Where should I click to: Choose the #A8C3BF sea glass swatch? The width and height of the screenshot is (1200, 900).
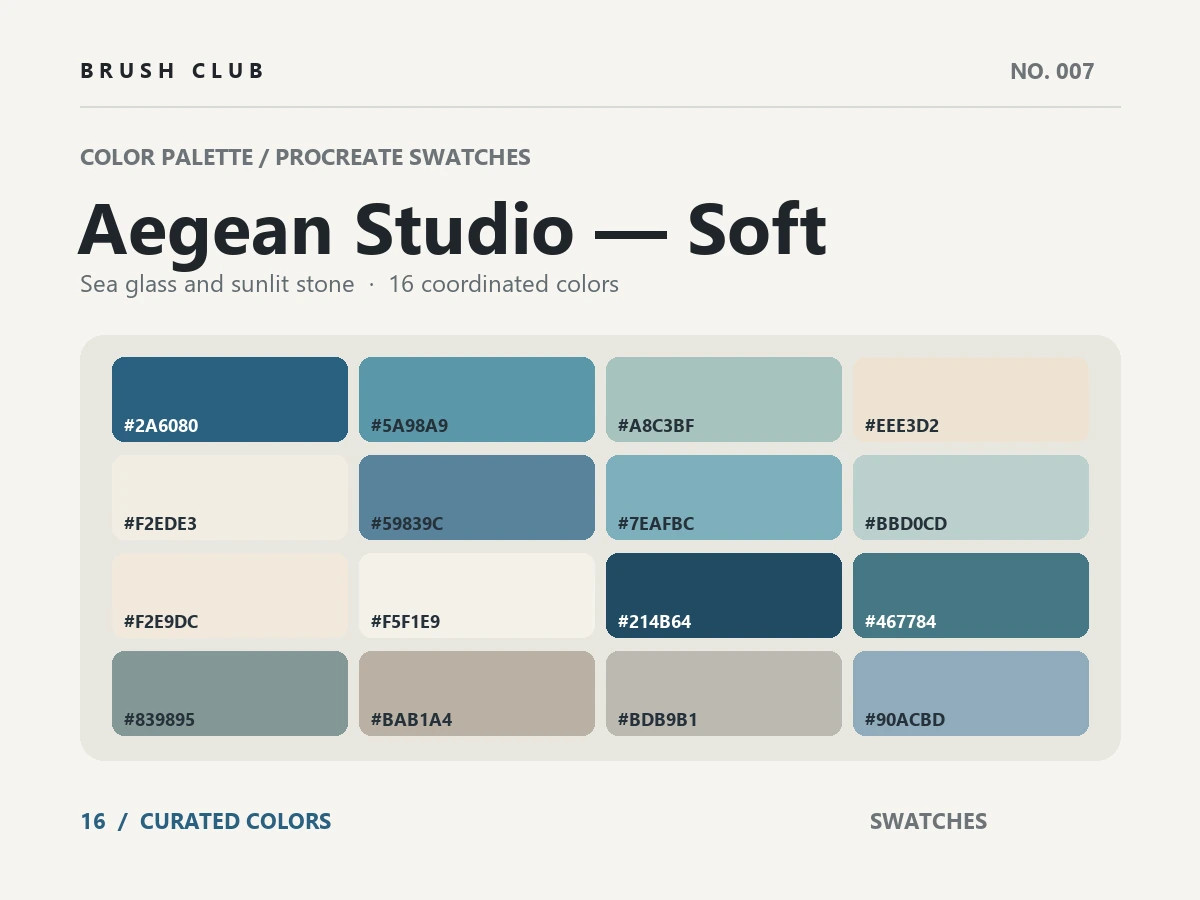click(724, 399)
